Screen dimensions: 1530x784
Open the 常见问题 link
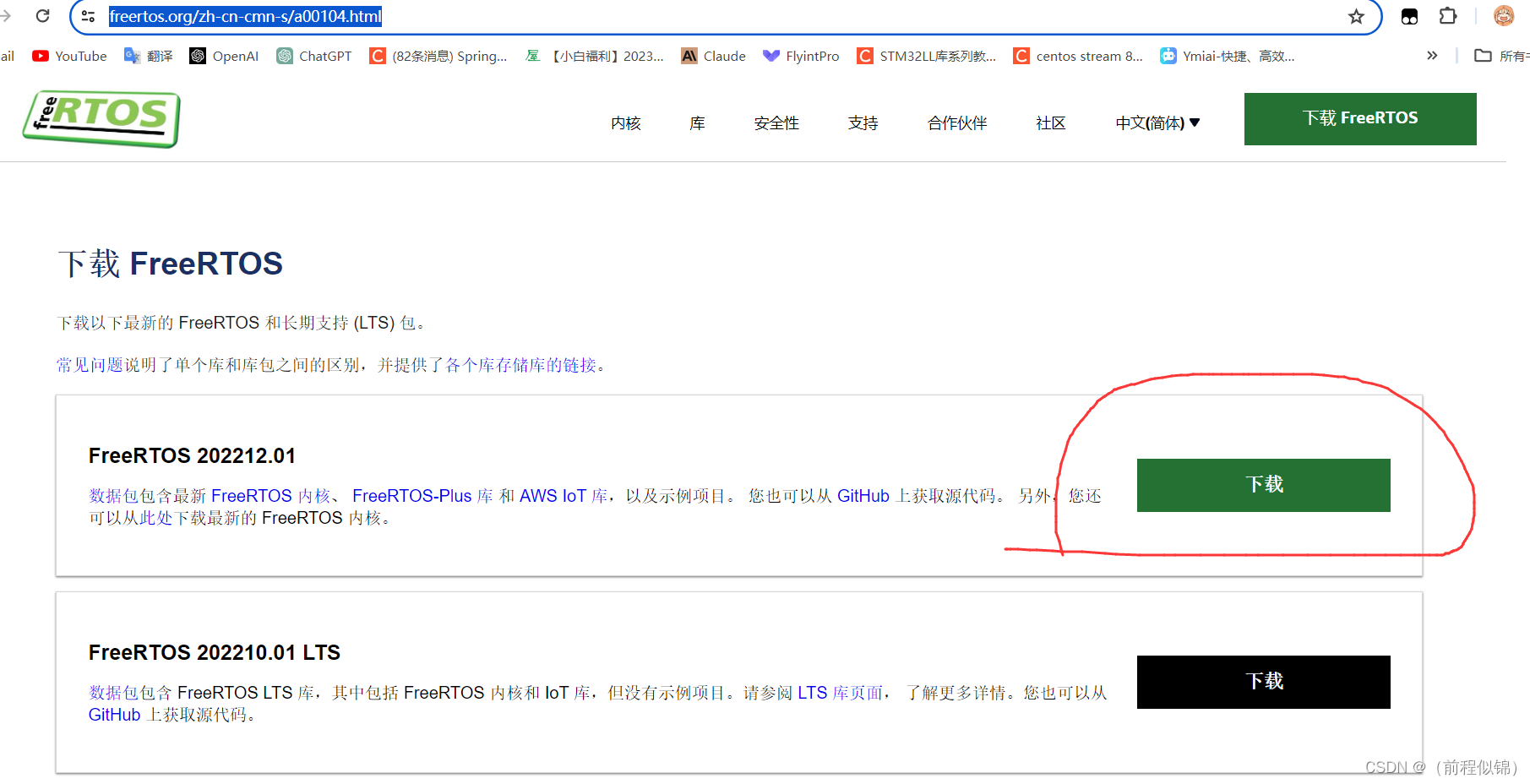point(90,365)
